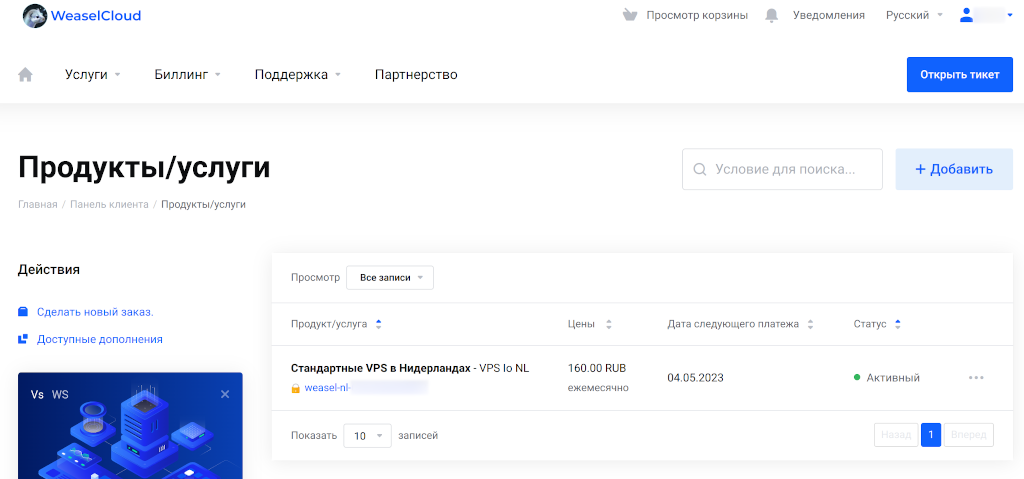
Task: Click the Вперед pagination button
Action: [969, 435]
